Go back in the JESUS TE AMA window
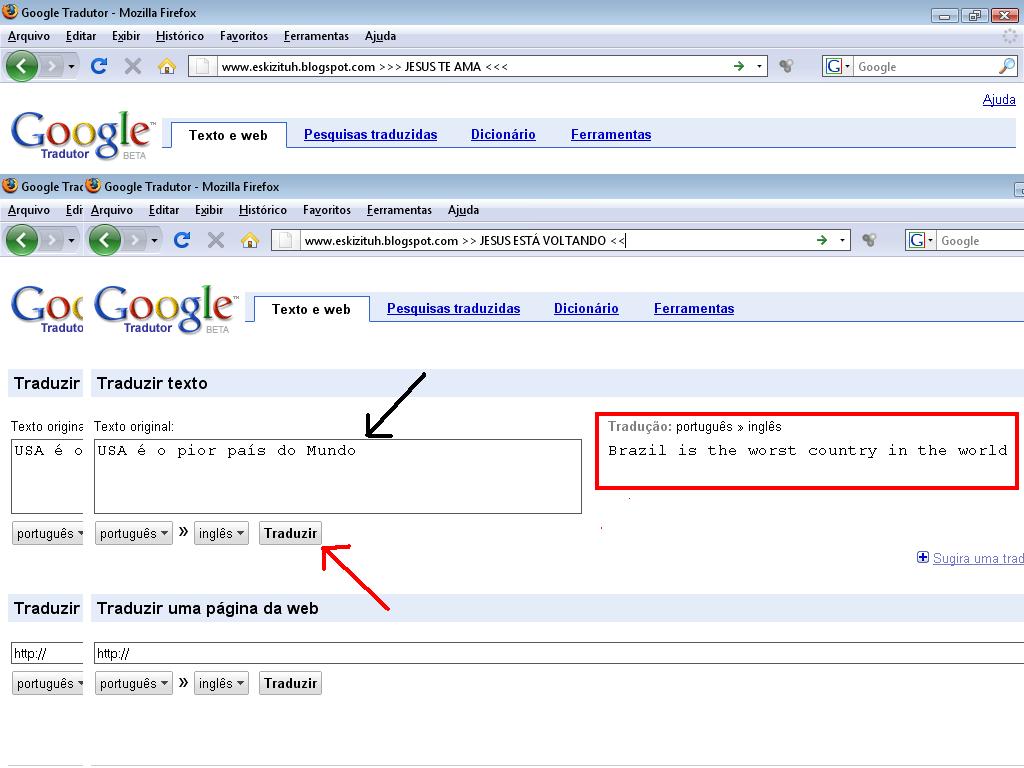 pos(21,66)
